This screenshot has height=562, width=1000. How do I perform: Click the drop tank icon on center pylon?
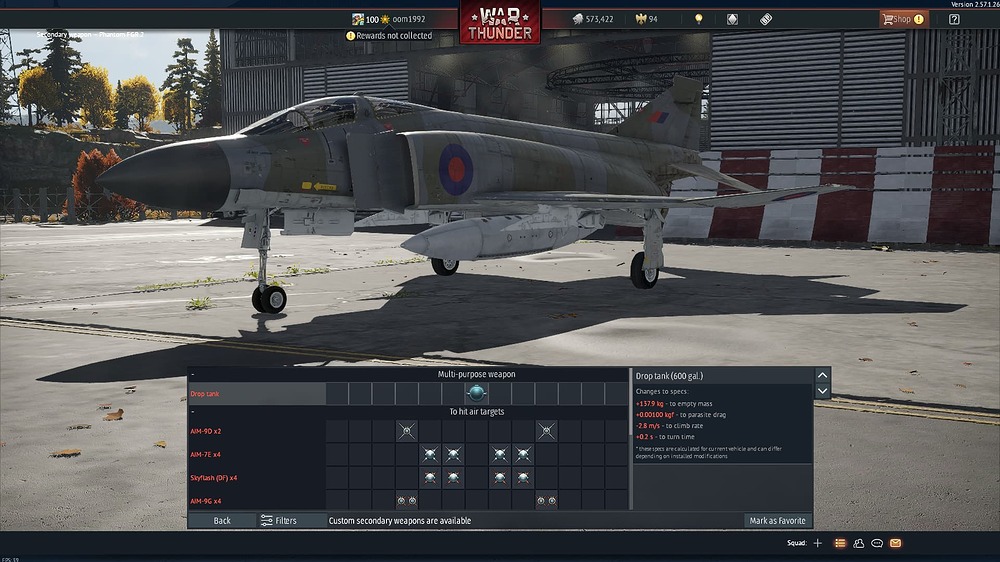(476, 393)
